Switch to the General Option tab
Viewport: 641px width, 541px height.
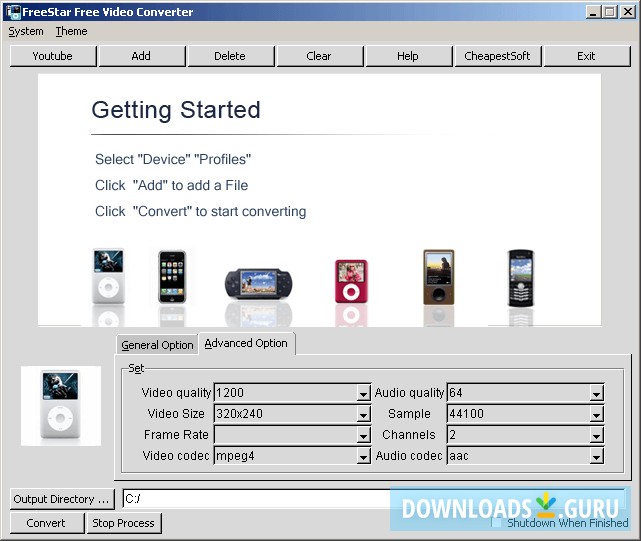pos(157,345)
